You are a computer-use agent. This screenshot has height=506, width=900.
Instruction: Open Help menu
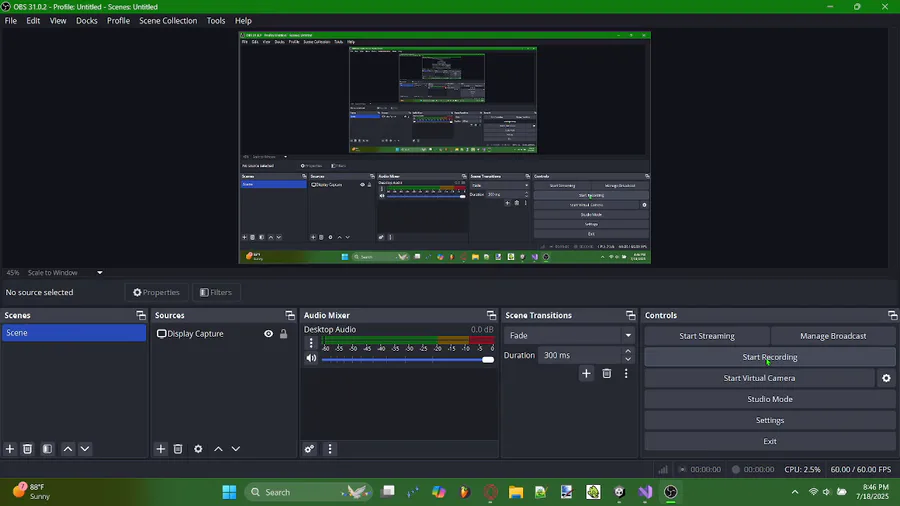click(x=243, y=21)
